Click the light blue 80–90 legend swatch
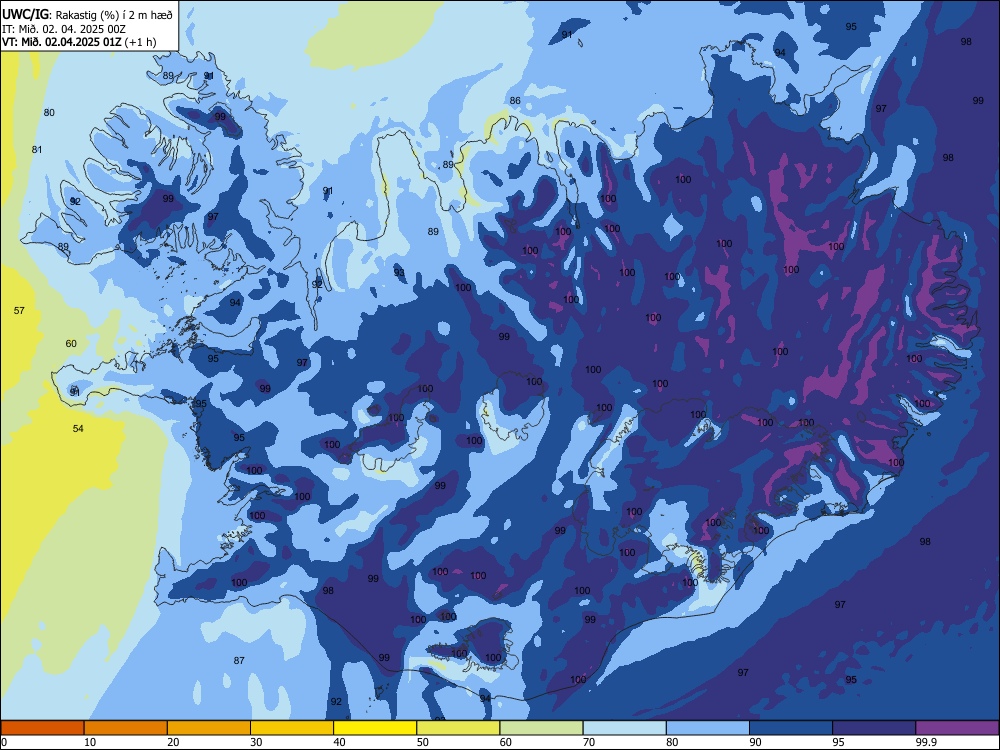Screen dimensions: 1000x750 coord(708,728)
